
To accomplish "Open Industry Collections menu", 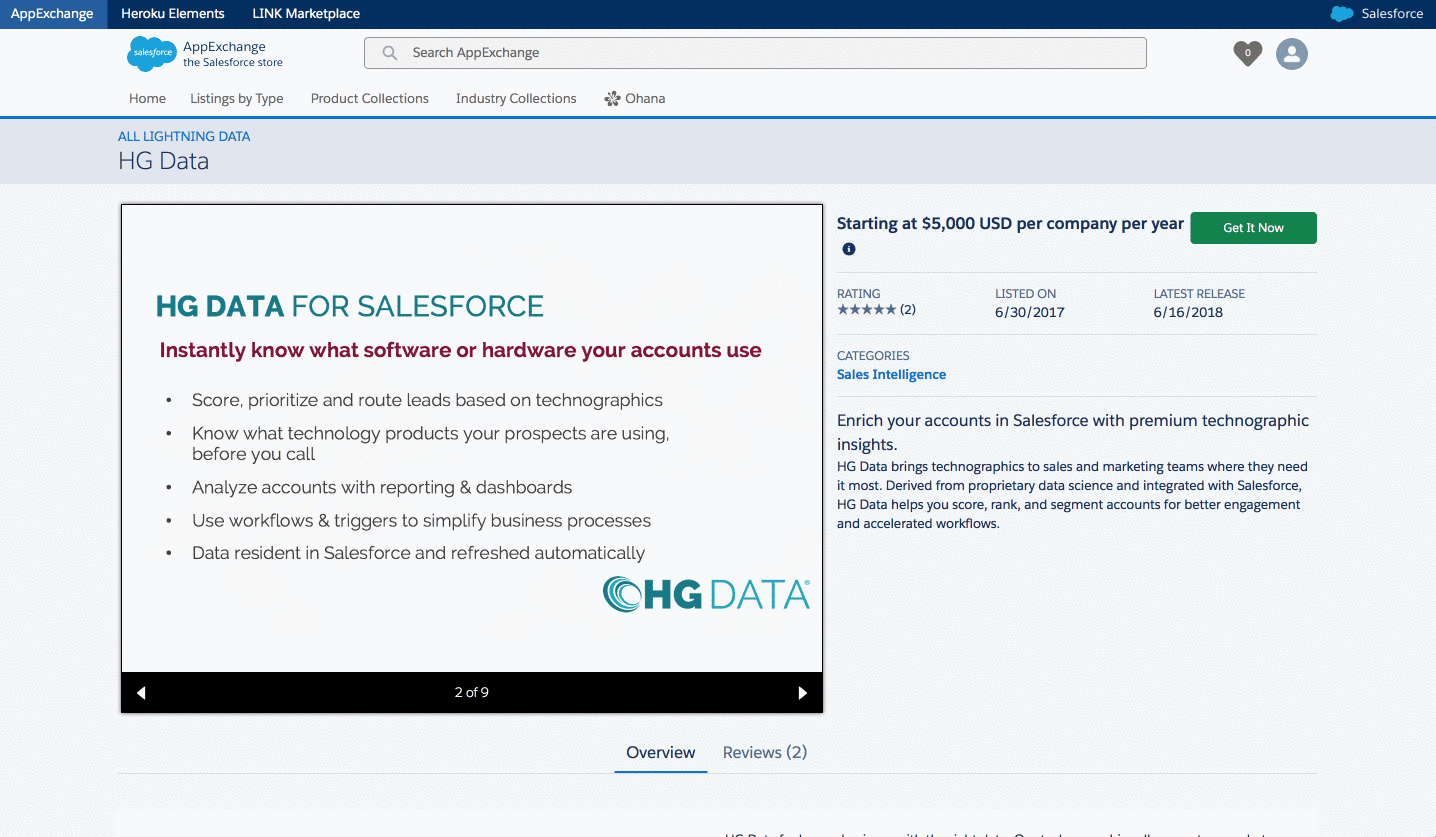I will click(516, 99).
